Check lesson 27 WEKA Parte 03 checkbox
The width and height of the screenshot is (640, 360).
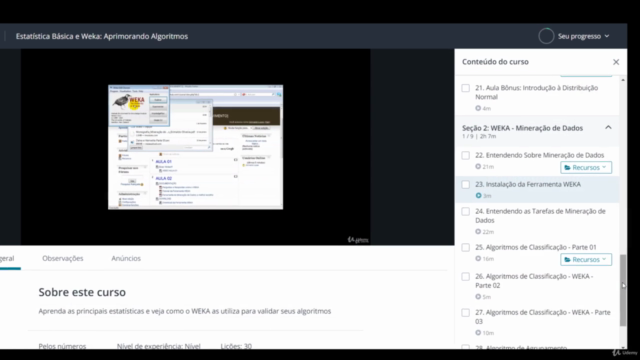pyautogui.click(x=465, y=313)
